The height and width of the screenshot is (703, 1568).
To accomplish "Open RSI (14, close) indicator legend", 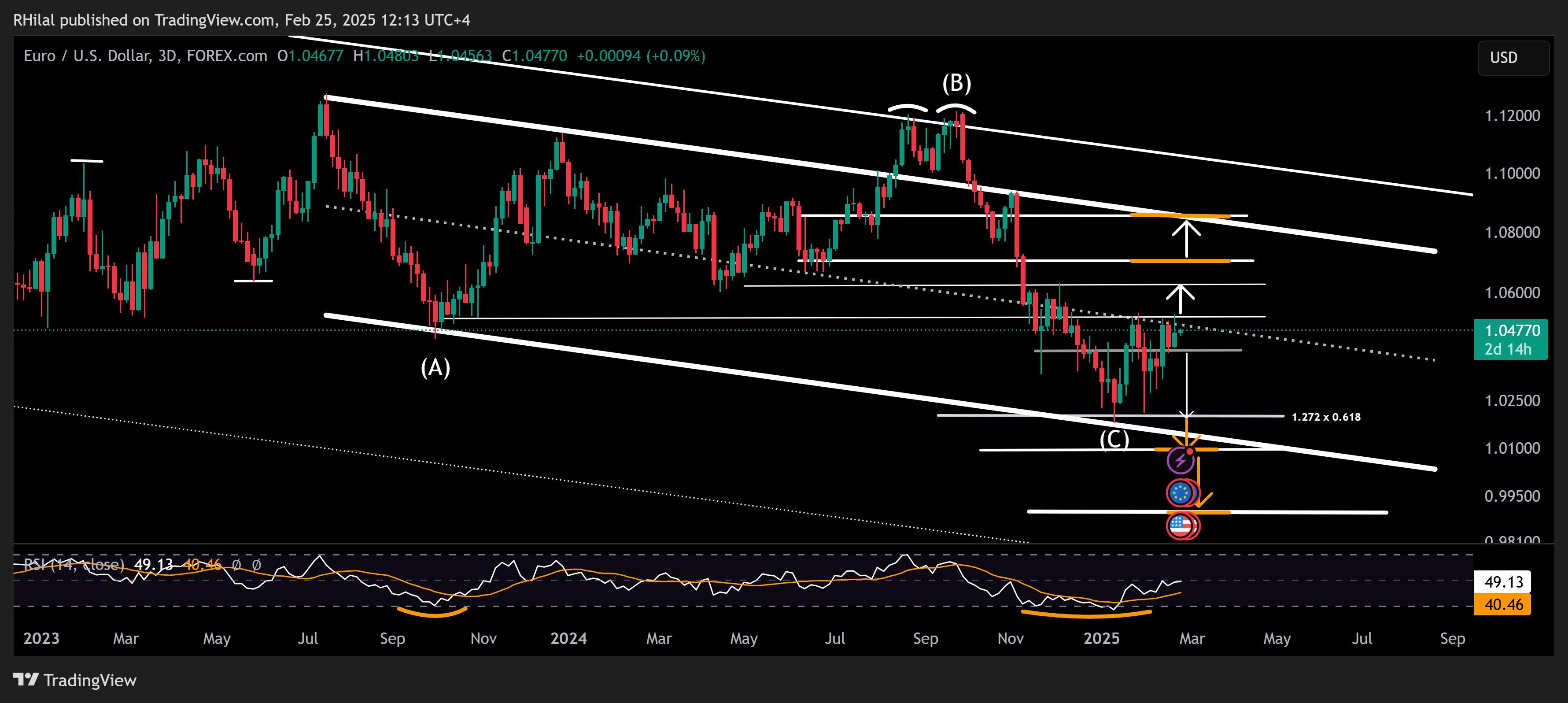I will (x=74, y=565).
